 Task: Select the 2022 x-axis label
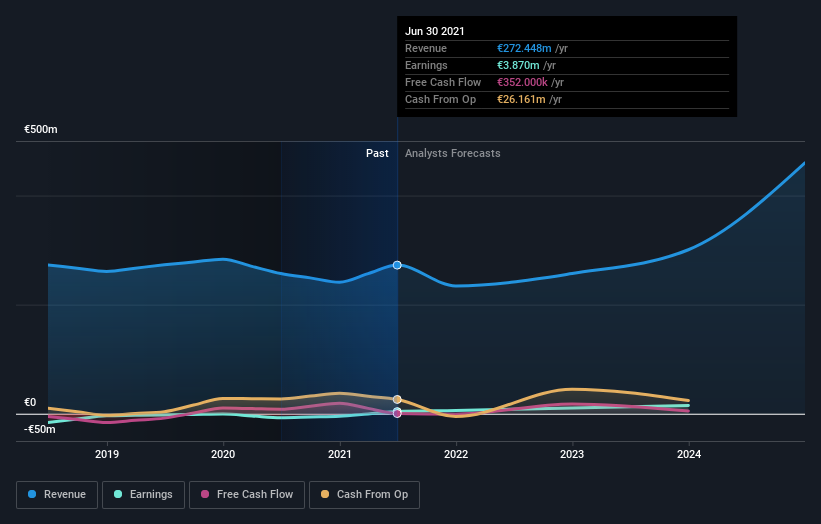[456, 454]
